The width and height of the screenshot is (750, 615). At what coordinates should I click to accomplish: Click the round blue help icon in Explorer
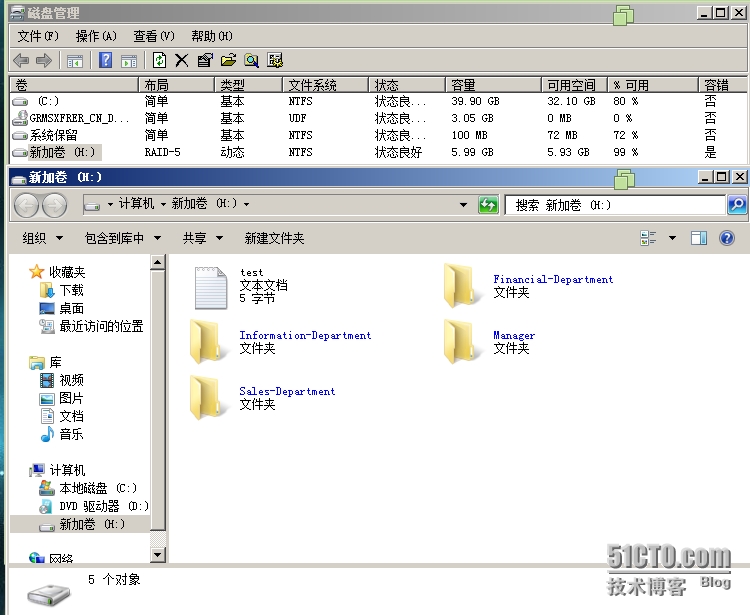pyautogui.click(x=727, y=238)
